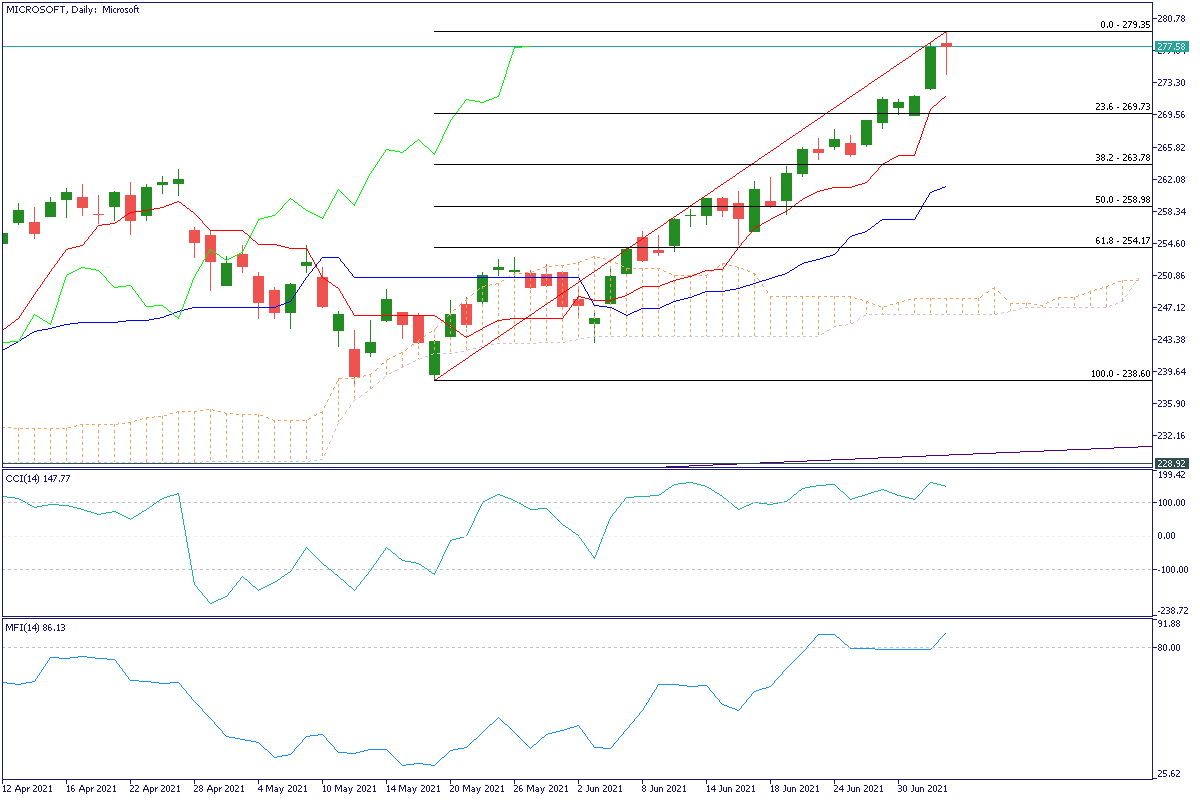Click the MICROSOFT, Daily chart title
This screenshot has width=1200, height=800.
pyautogui.click(x=72, y=9)
